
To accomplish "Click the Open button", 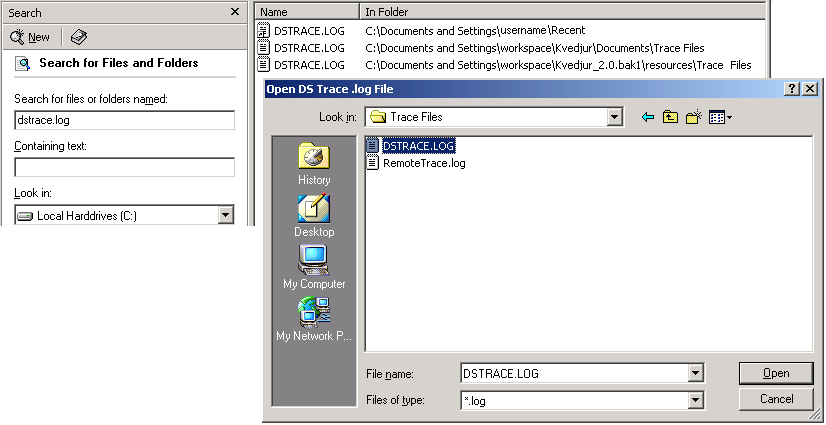I will click(776, 373).
